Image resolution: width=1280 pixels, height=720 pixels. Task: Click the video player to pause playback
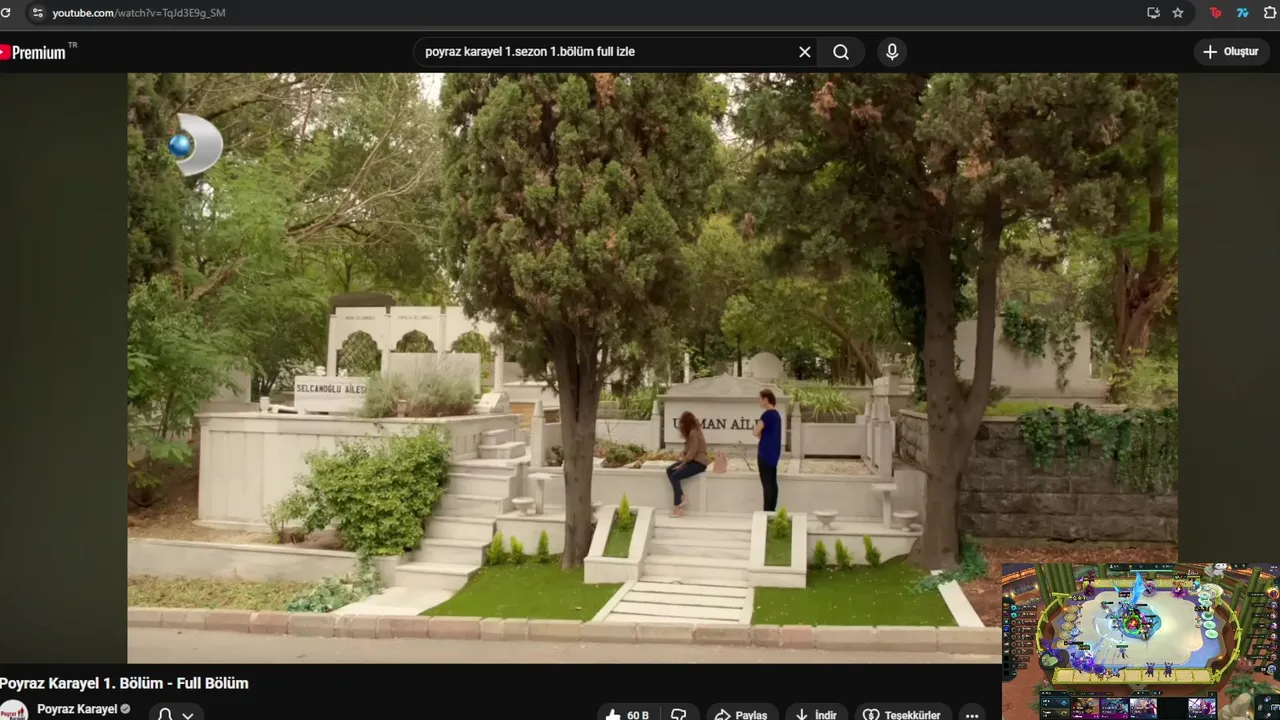coord(652,367)
